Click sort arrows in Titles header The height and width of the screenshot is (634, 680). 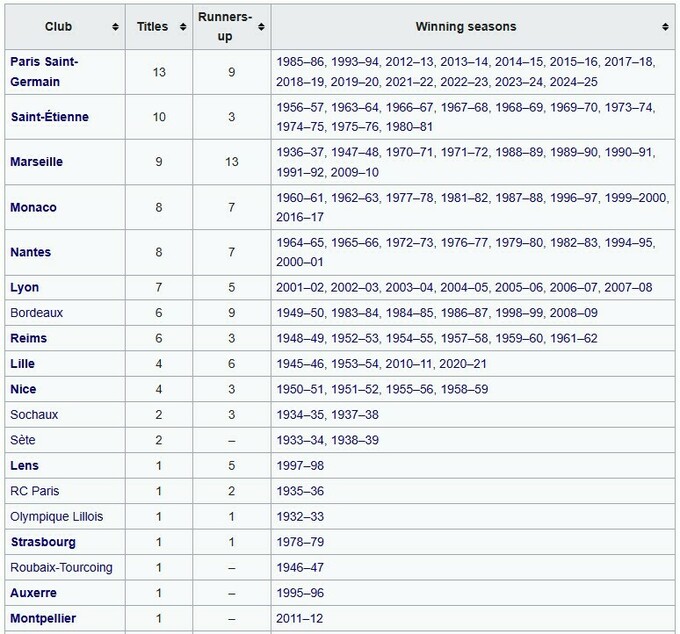[183, 27]
